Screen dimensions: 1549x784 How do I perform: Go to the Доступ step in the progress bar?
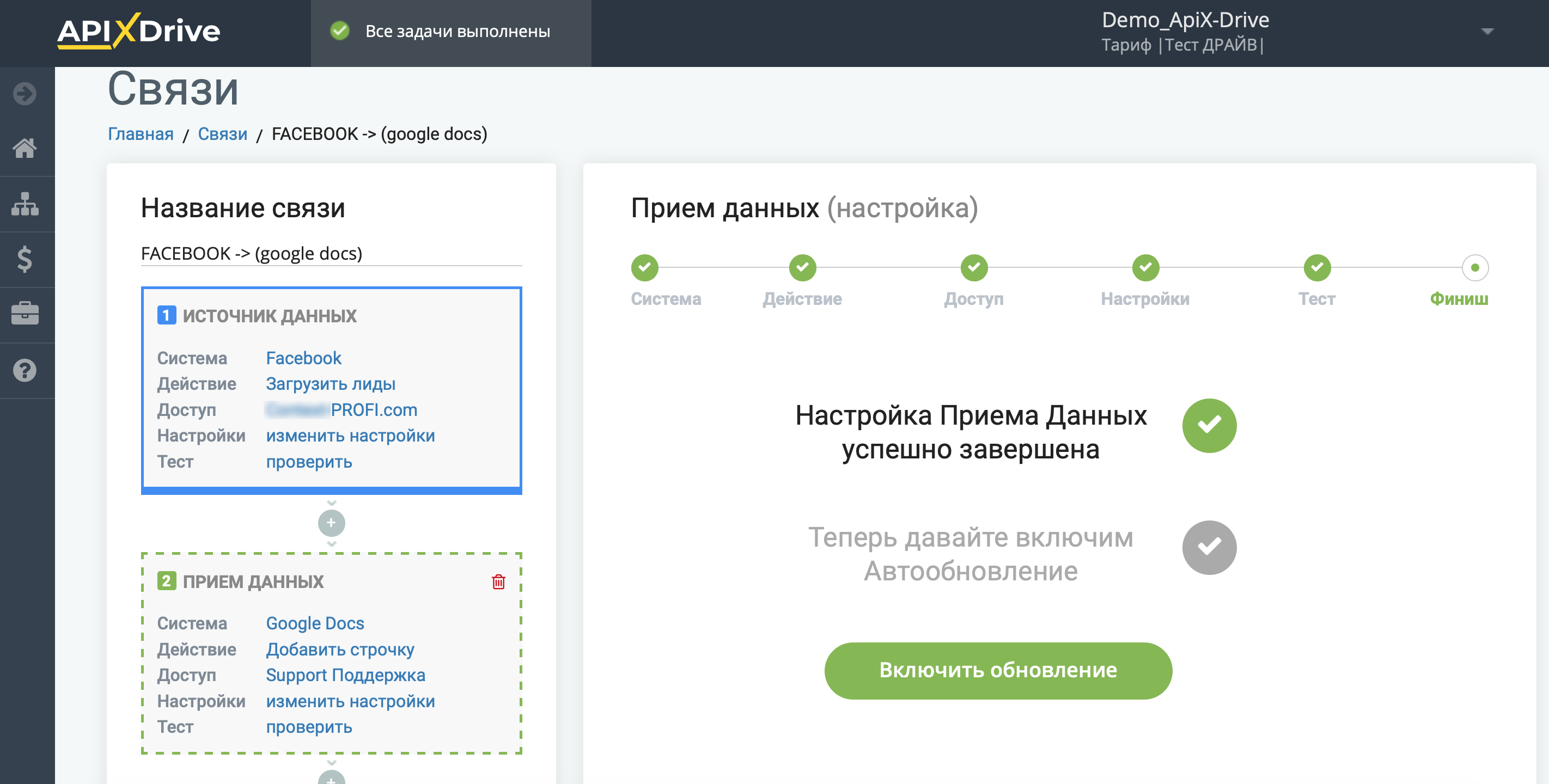pyautogui.click(x=973, y=267)
